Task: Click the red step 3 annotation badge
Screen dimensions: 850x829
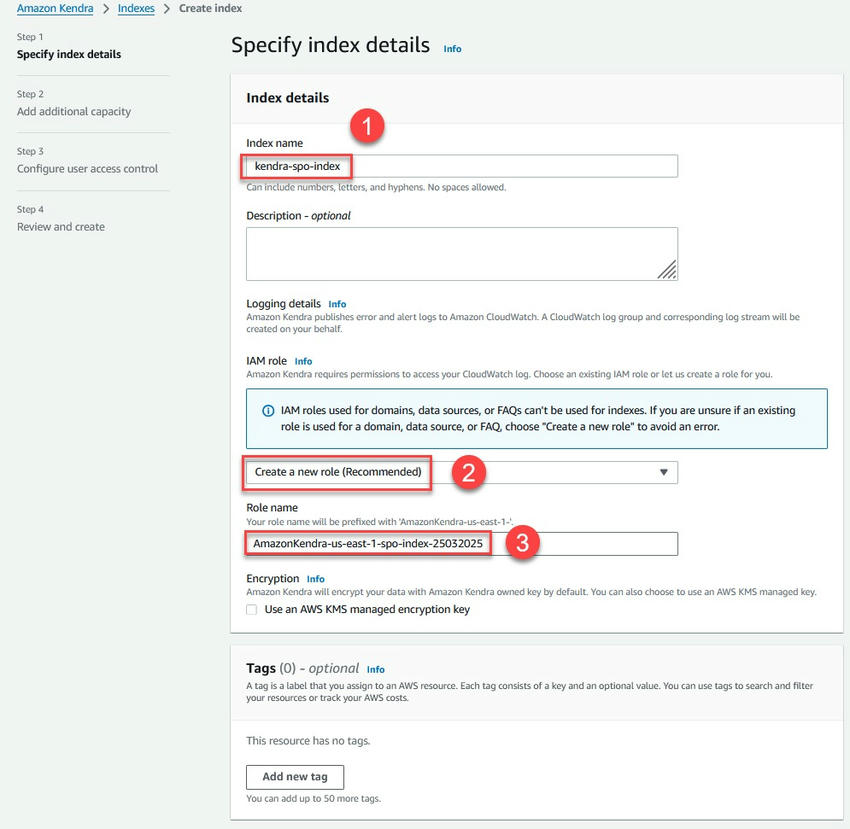Action: click(x=523, y=543)
